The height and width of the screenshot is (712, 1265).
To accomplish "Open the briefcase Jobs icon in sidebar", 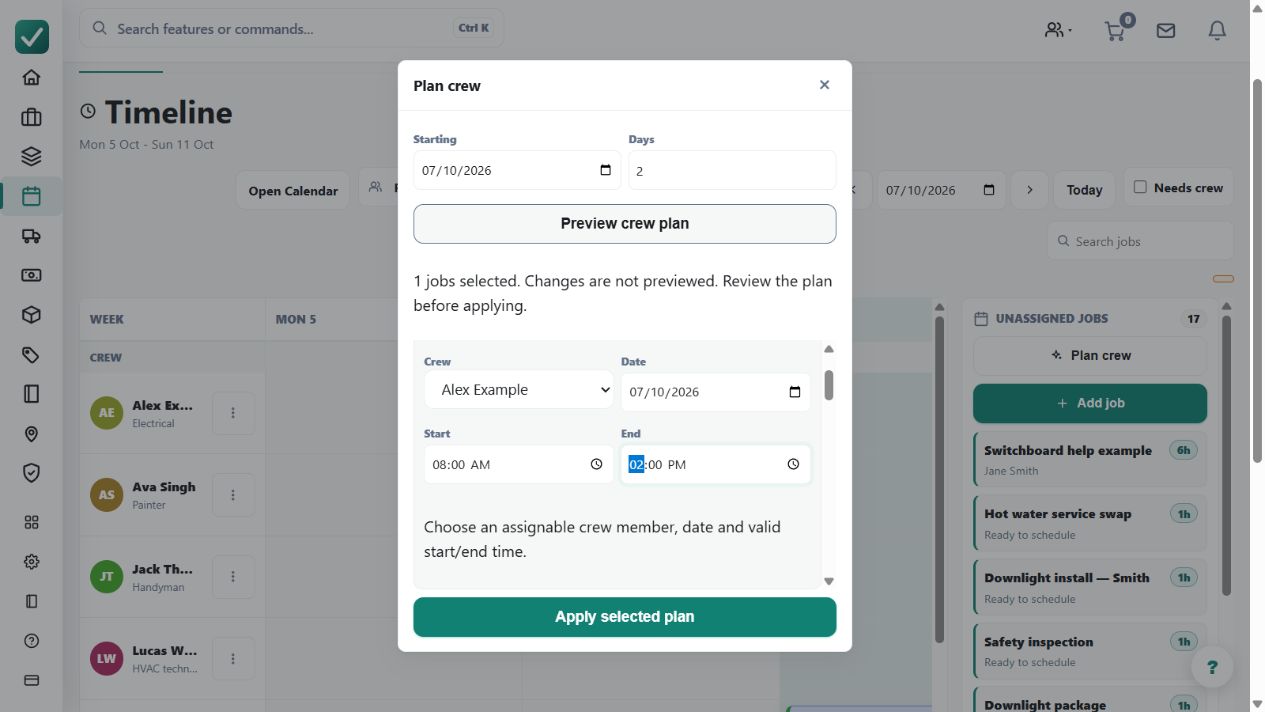I will 31,117.
